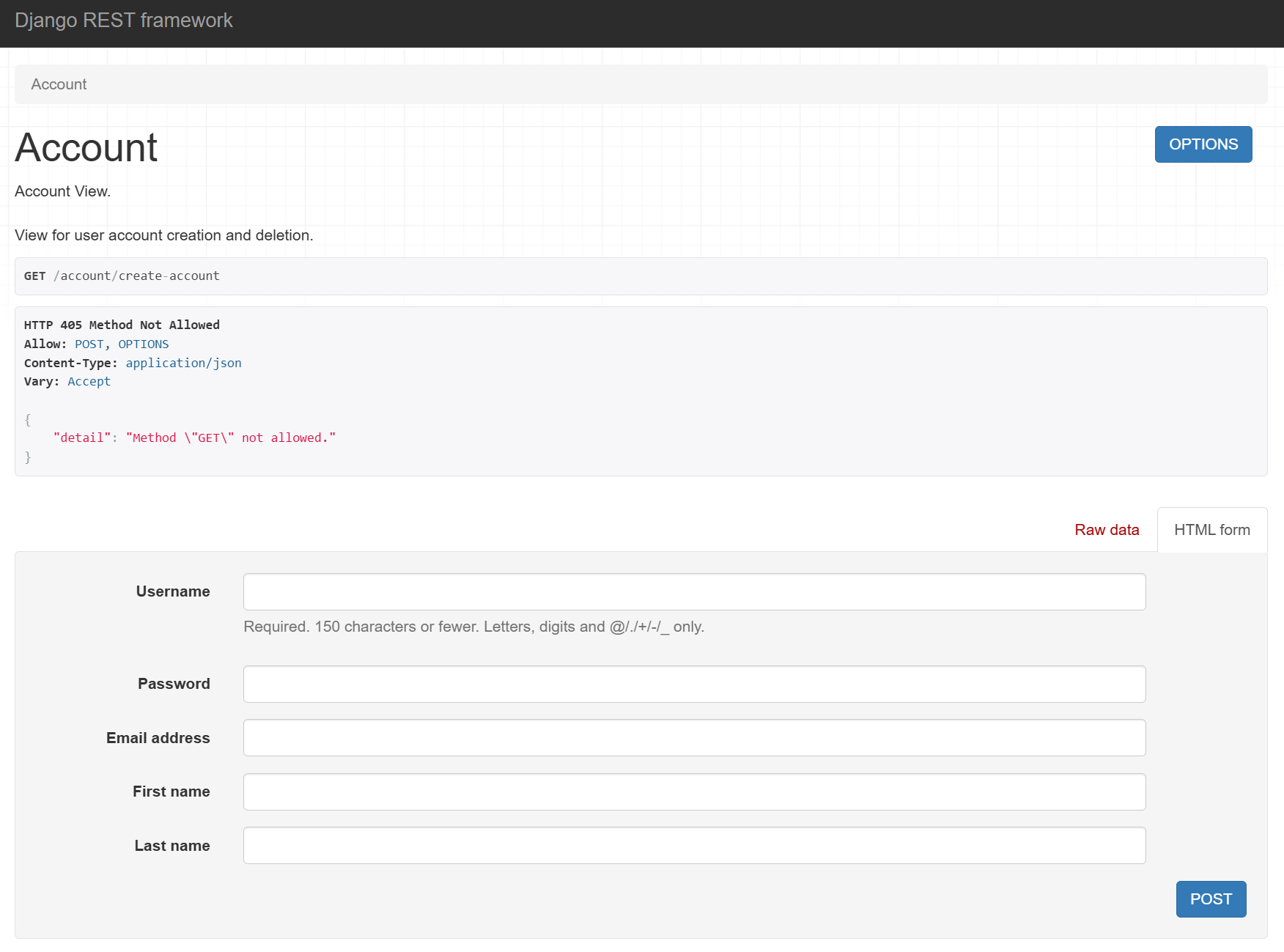
Task: Focus the Email address input field
Action: (694, 737)
